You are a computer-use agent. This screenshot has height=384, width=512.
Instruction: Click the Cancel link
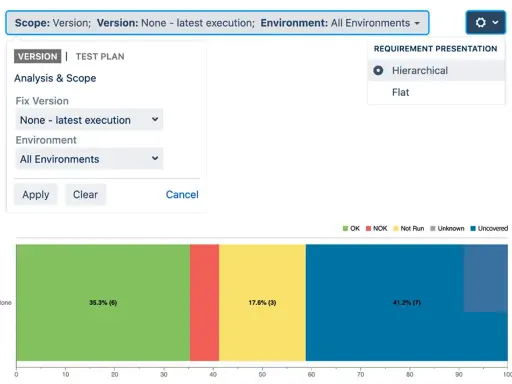click(182, 194)
